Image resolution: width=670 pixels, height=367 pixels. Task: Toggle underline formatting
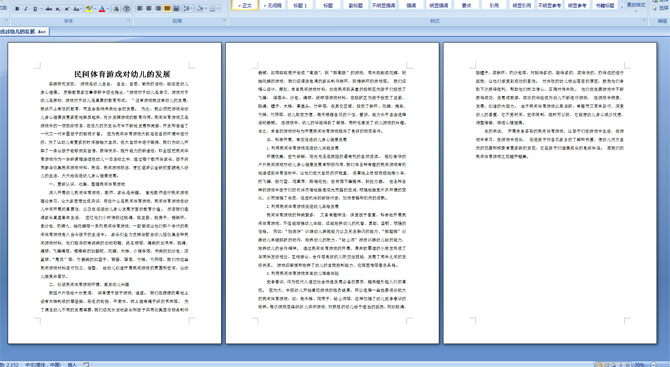pyautogui.click(x=35, y=9)
